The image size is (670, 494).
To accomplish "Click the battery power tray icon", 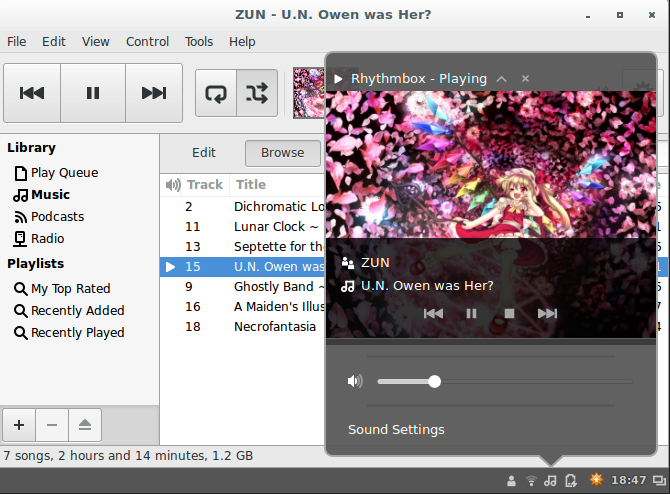I will [571, 481].
